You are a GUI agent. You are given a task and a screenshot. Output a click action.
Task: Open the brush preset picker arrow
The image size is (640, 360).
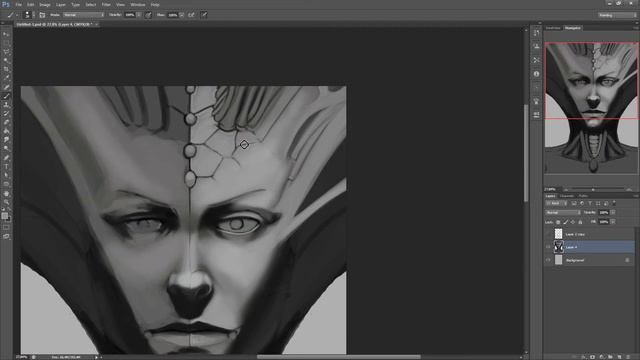pos(33,15)
